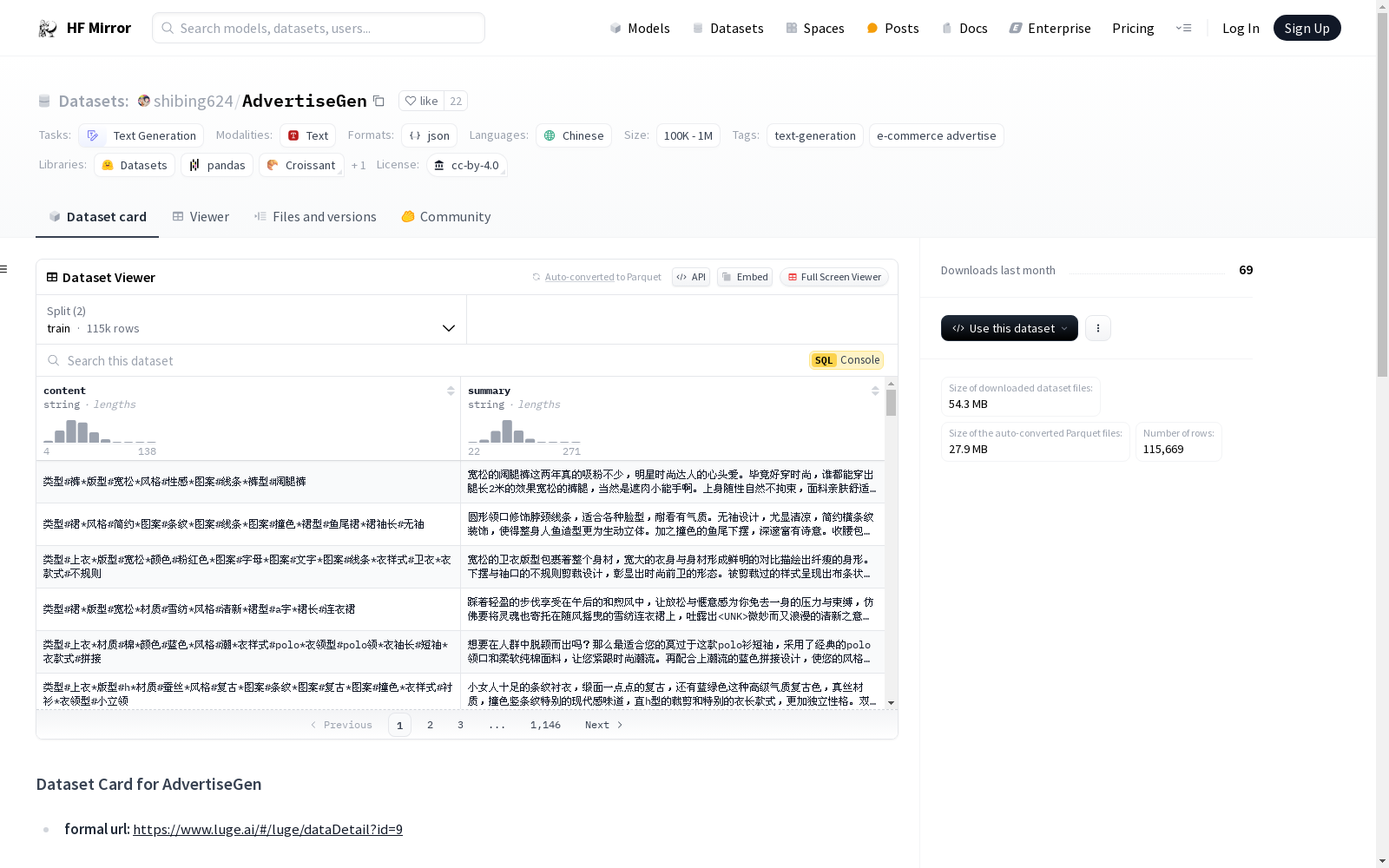Select the e-commerce advertise tag
This screenshot has width=1389, height=868.
(x=936, y=135)
